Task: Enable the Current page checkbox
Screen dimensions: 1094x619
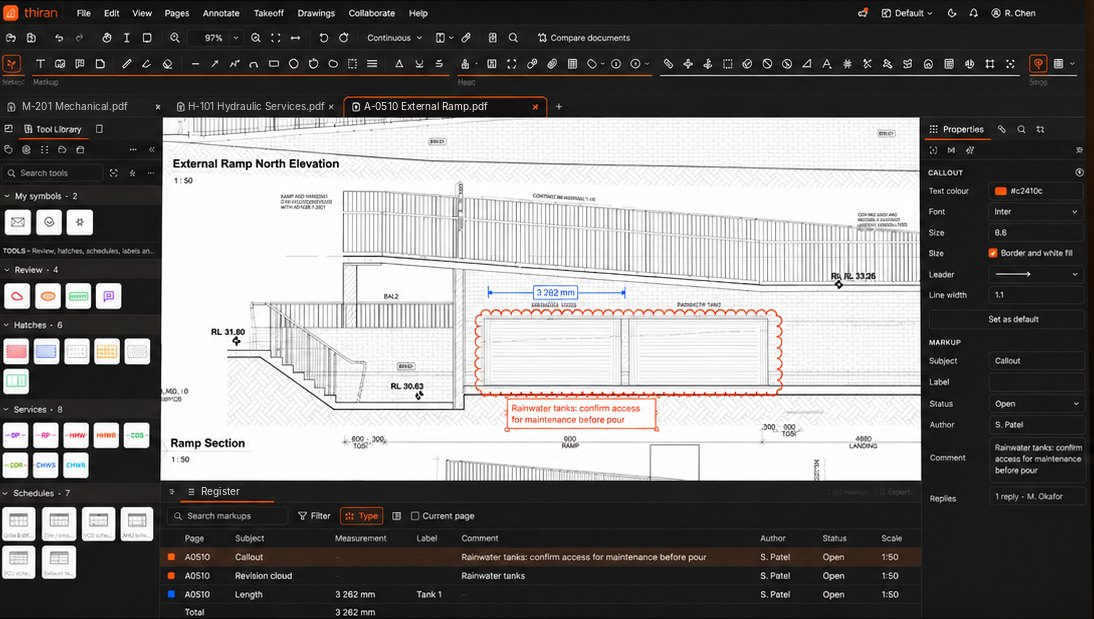Action: [415, 516]
